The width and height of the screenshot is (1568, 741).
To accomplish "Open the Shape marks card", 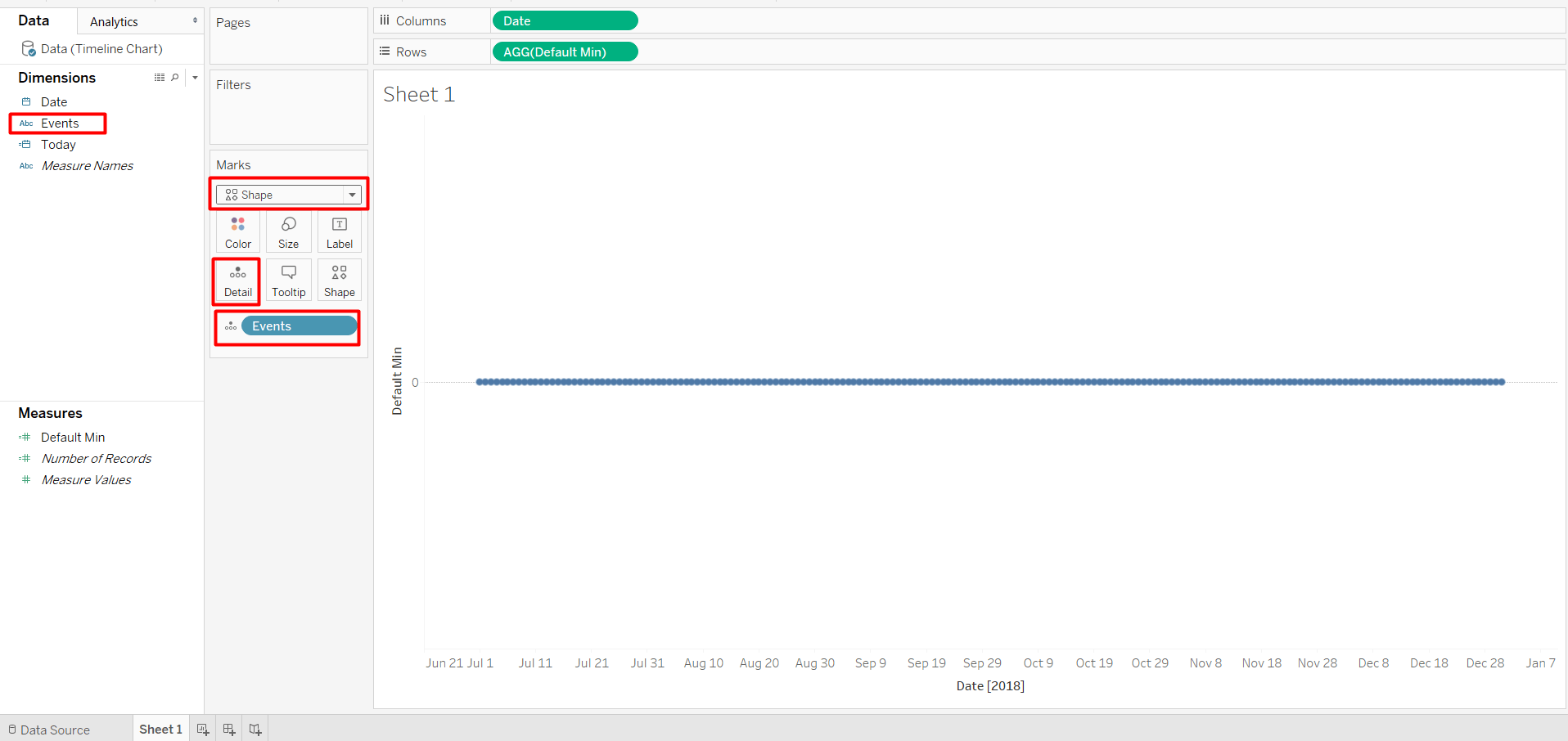I will click(x=339, y=281).
